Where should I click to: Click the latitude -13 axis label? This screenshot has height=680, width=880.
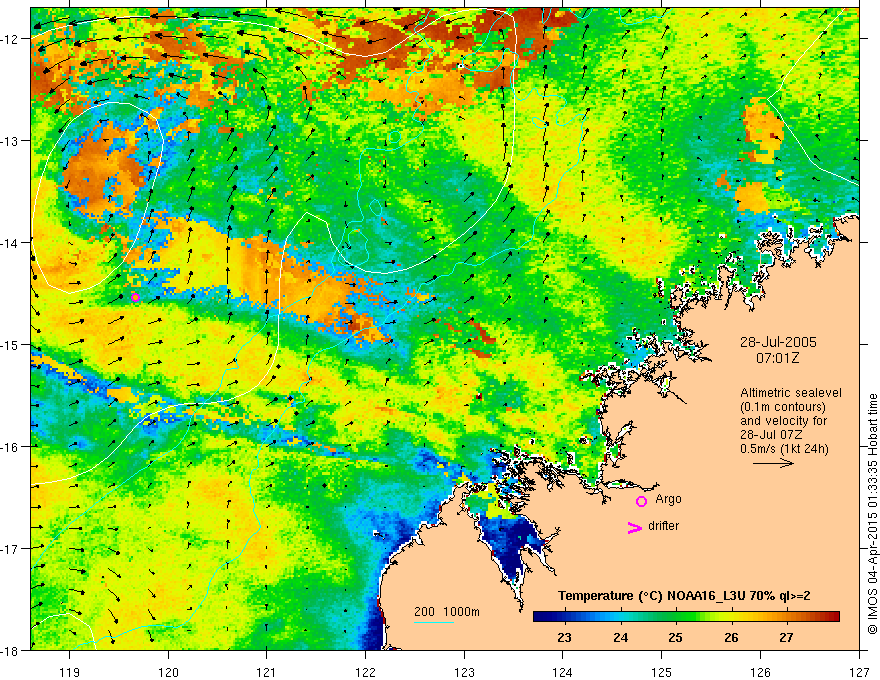11,141
